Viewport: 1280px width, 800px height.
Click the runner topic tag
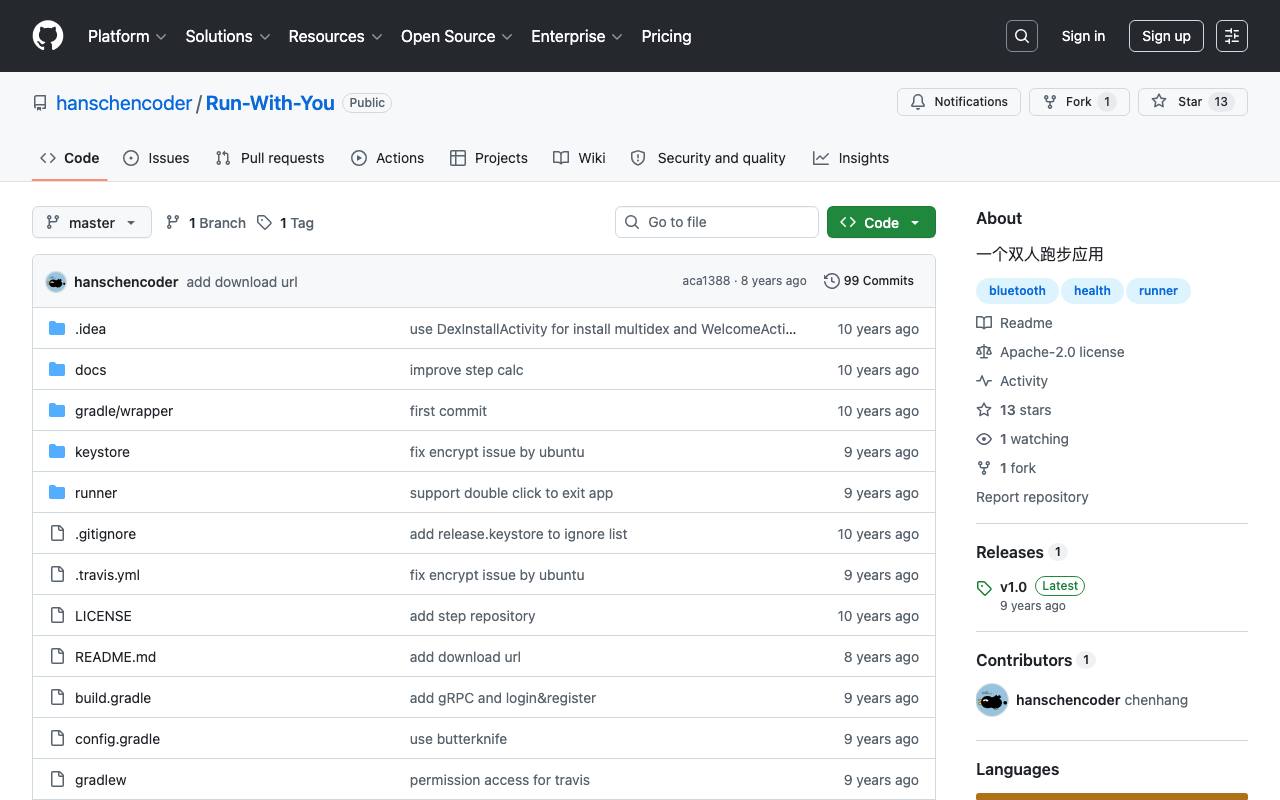coord(1158,291)
